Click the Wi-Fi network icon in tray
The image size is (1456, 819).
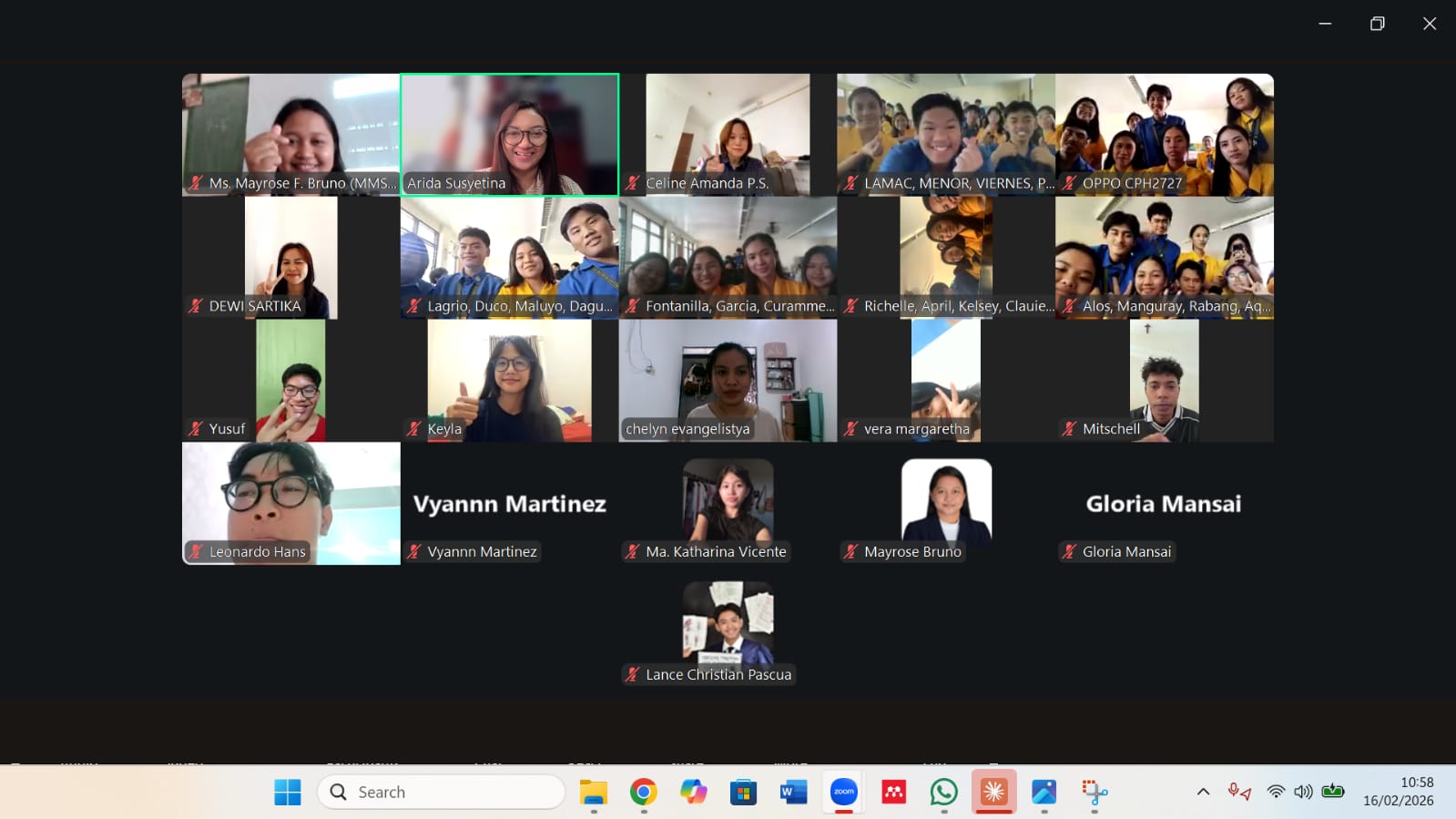tap(1276, 792)
